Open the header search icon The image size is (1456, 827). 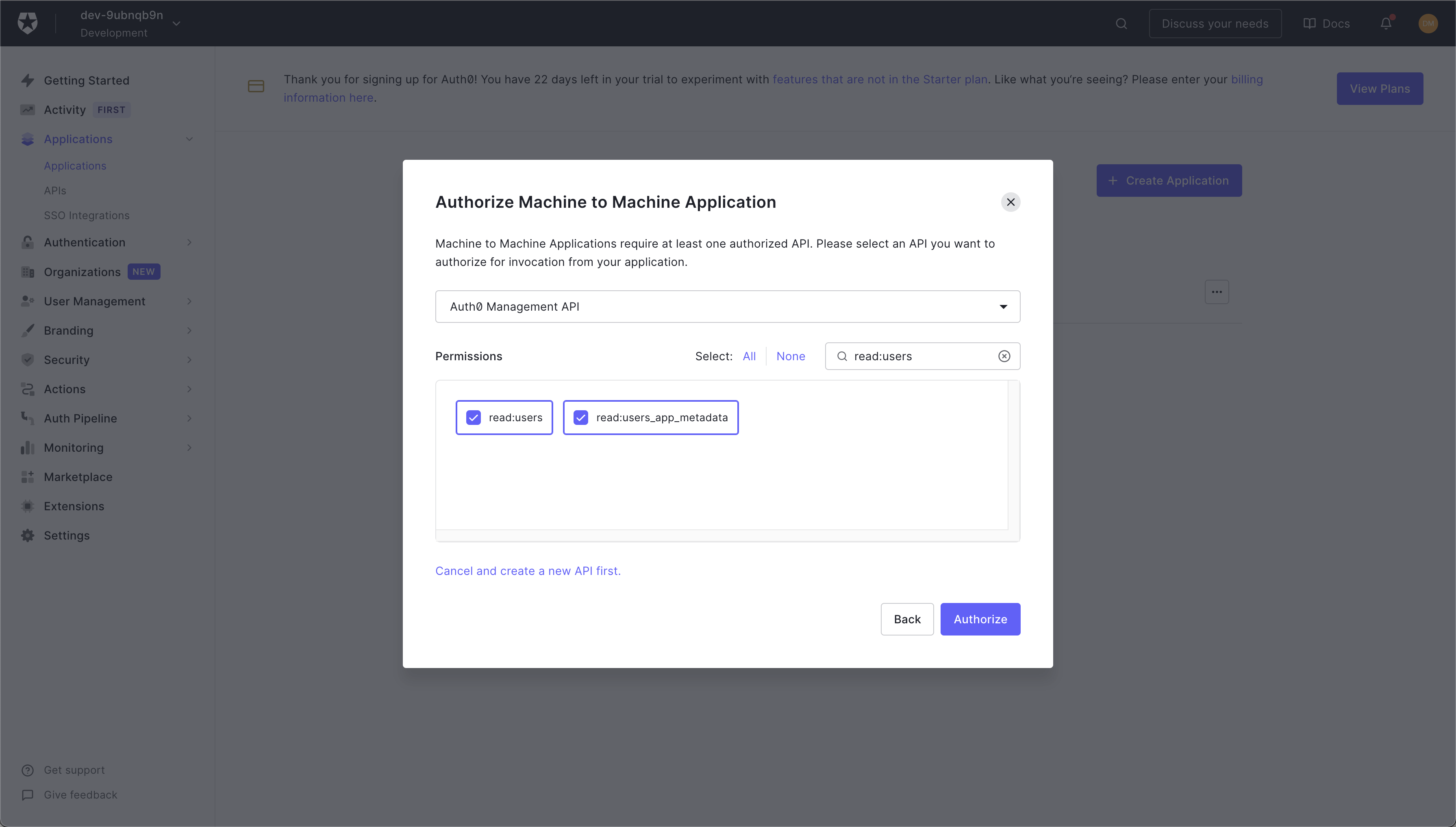coord(1121,23)
